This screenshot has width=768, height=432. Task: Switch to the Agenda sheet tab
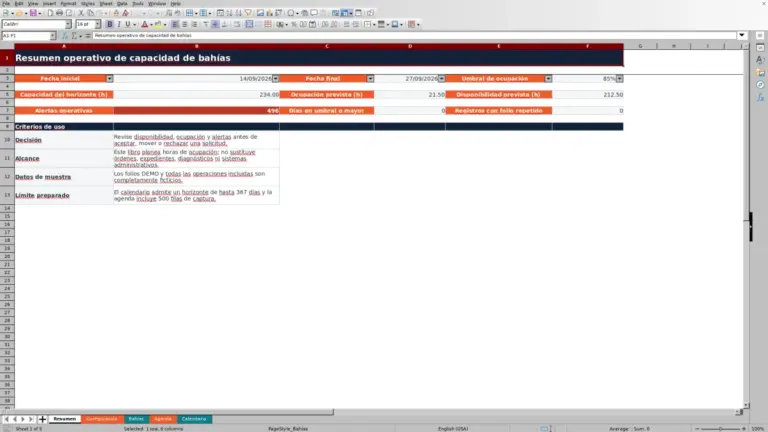(163, 419)
